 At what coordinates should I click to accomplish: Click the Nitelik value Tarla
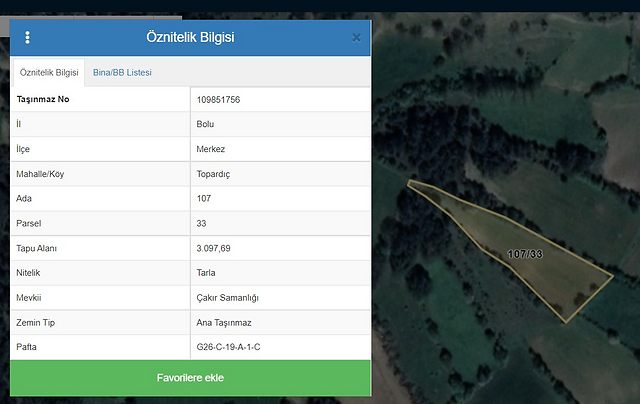(207, 272)
